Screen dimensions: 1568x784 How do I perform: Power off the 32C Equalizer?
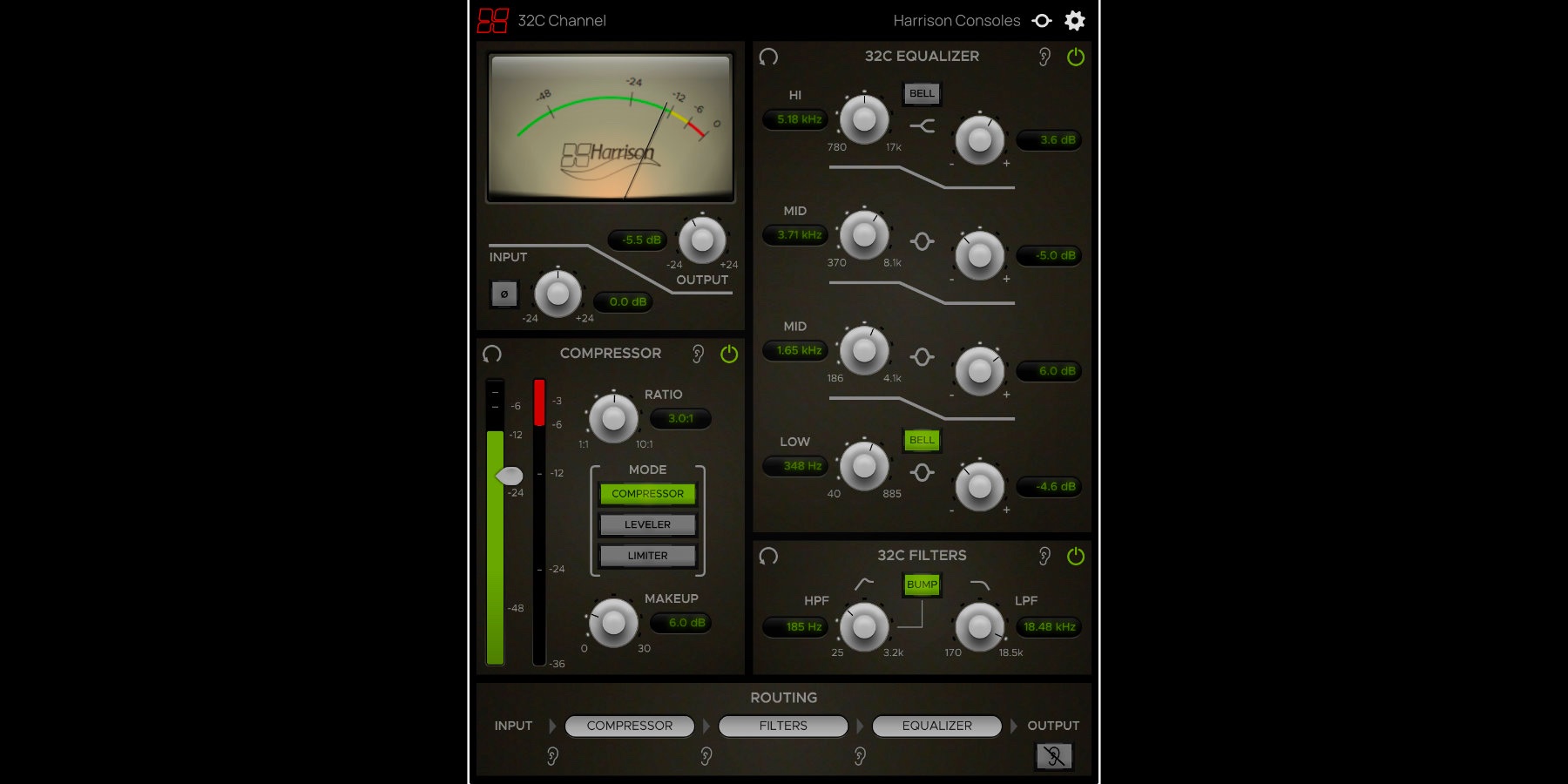click(1075, 57)
